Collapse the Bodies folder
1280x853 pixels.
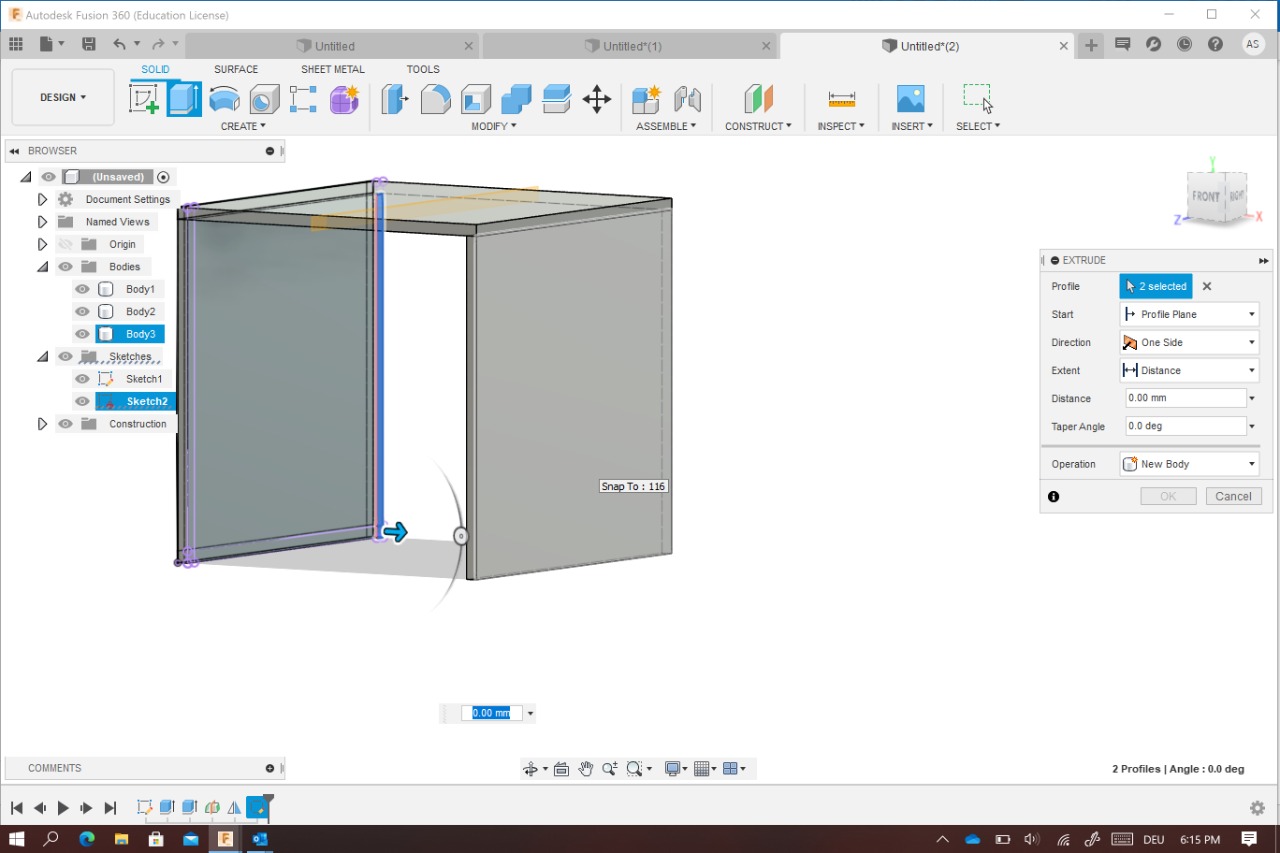click(x=42, y=267)
